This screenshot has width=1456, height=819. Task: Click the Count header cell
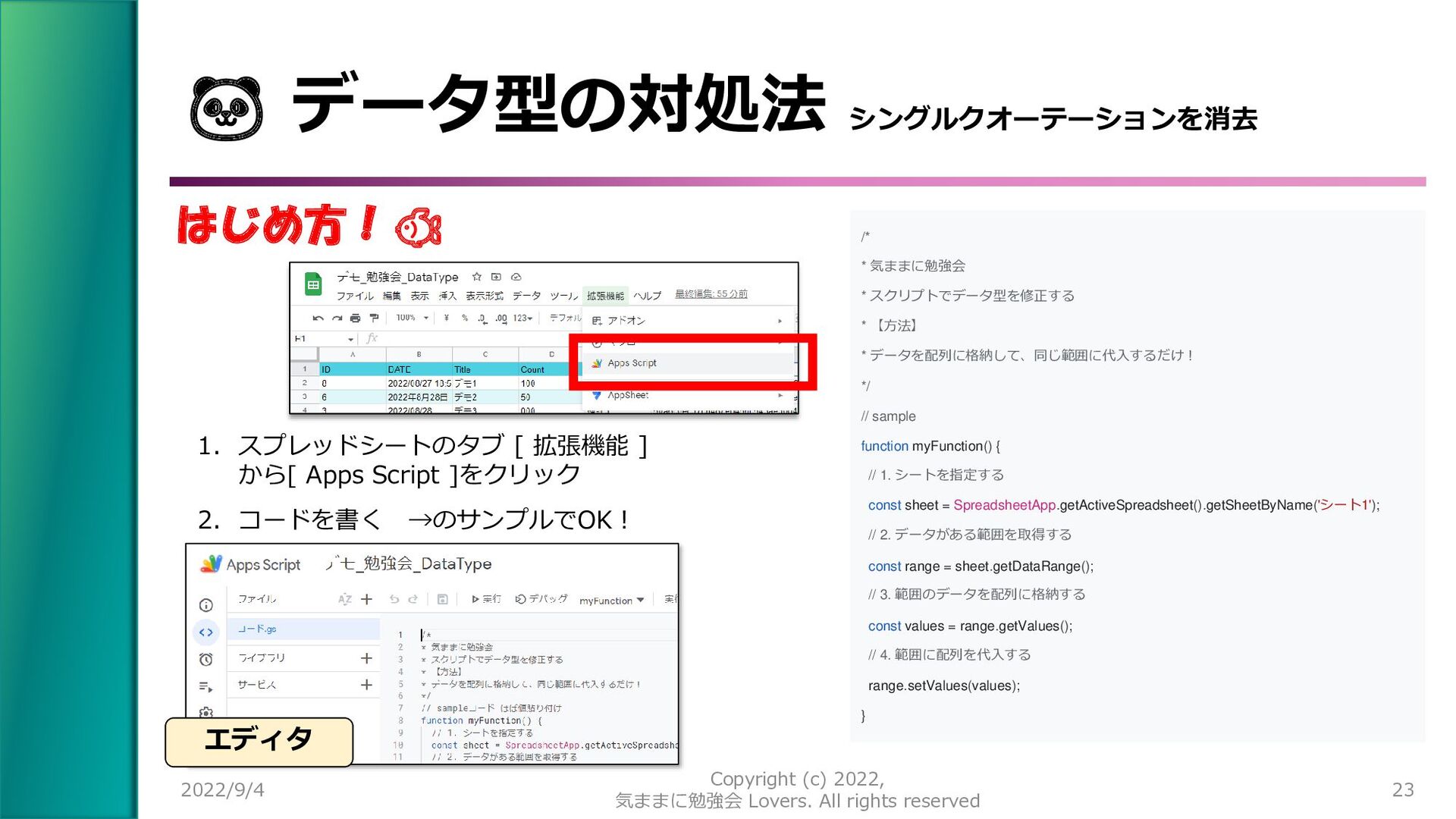544,369
